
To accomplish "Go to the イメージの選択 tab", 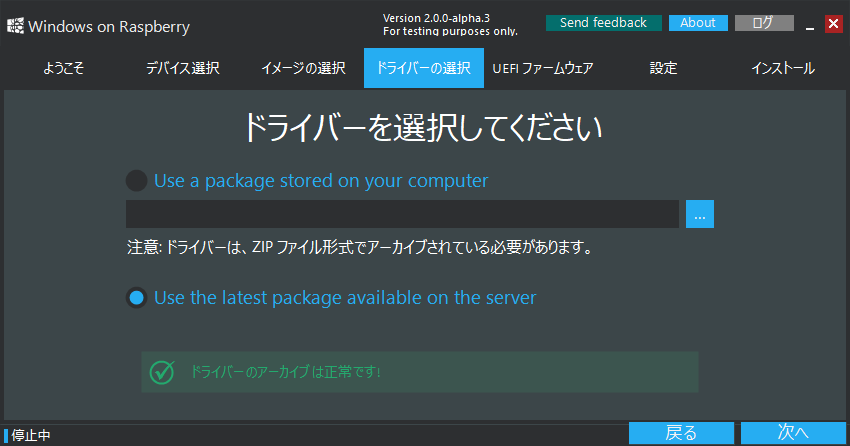I will click(x=304, y=68).
